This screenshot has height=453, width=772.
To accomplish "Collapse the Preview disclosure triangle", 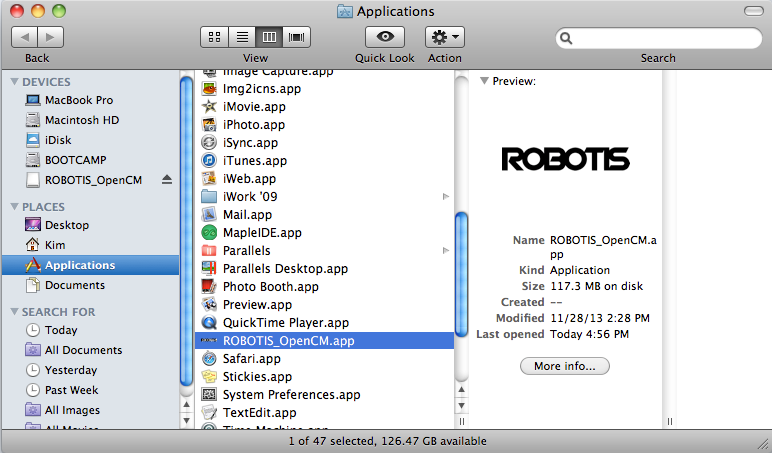I will tap(484, 82).
